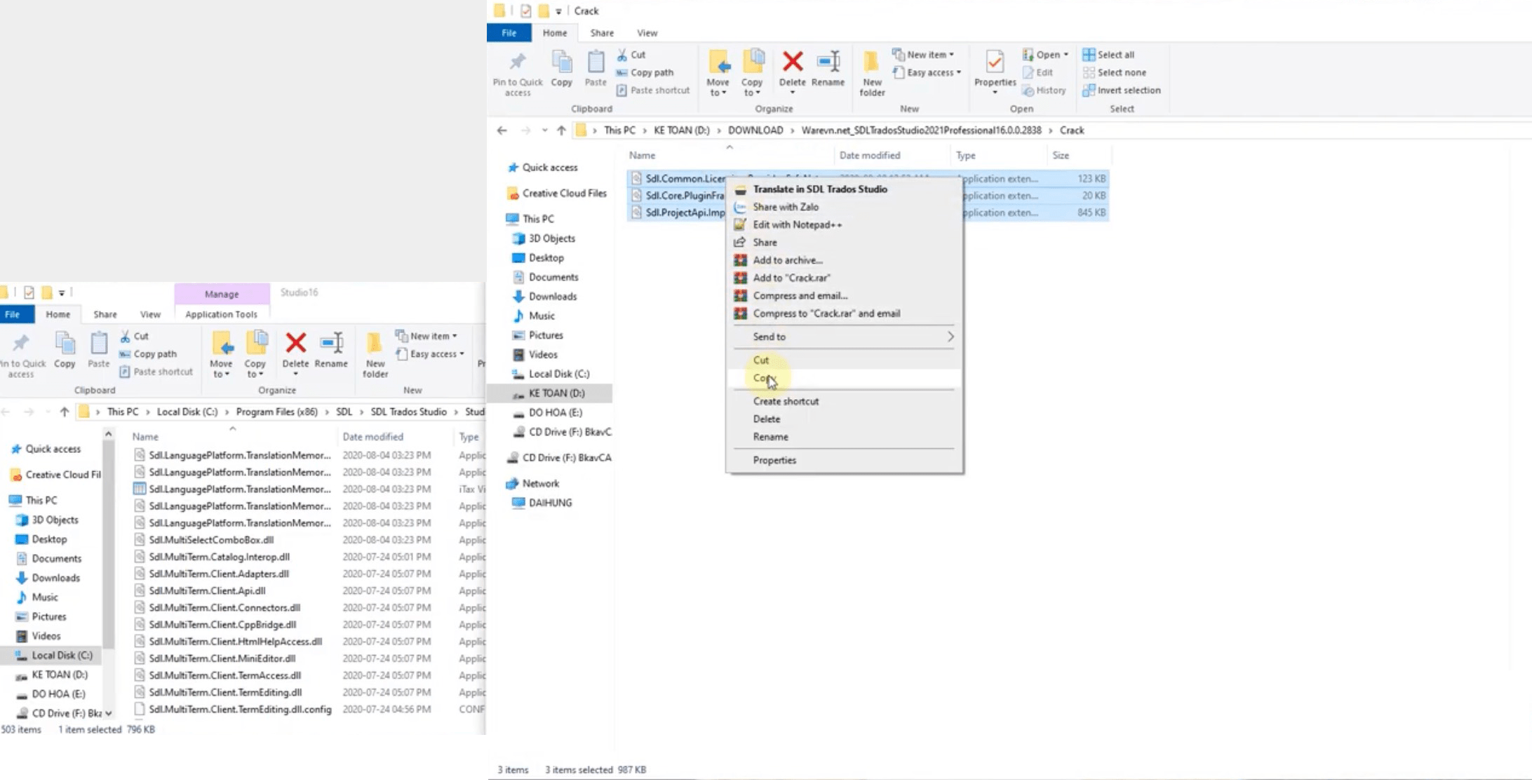Click New folder icon in Crack window
This screenshot has height=784, width=1532.
pos(872,63)
